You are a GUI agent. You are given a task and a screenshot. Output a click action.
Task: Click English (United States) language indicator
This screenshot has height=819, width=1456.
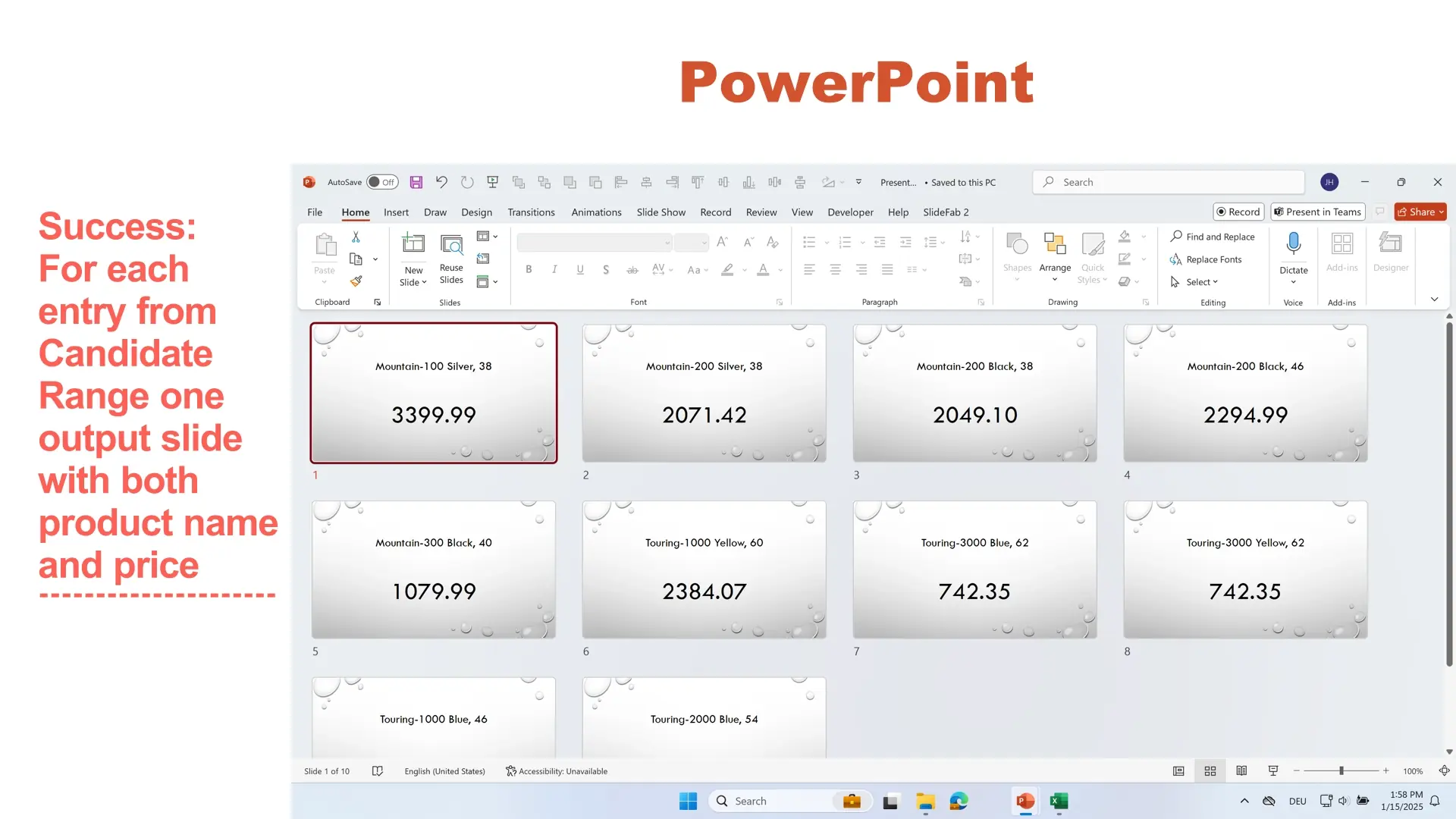pos(444,771)
